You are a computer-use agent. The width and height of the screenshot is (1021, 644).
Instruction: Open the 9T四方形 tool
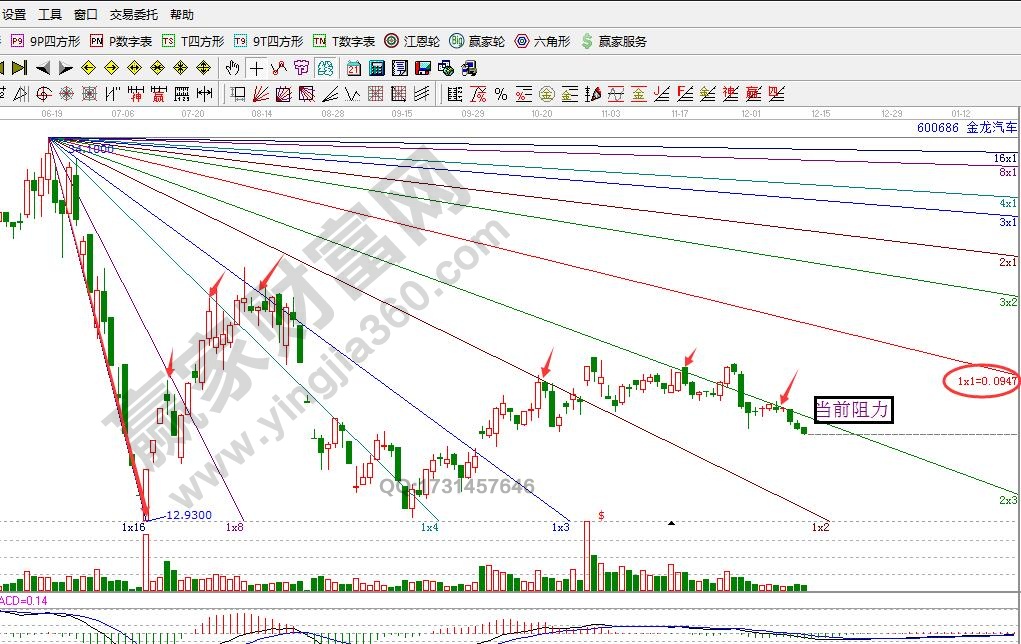click(x=269, y=41)
